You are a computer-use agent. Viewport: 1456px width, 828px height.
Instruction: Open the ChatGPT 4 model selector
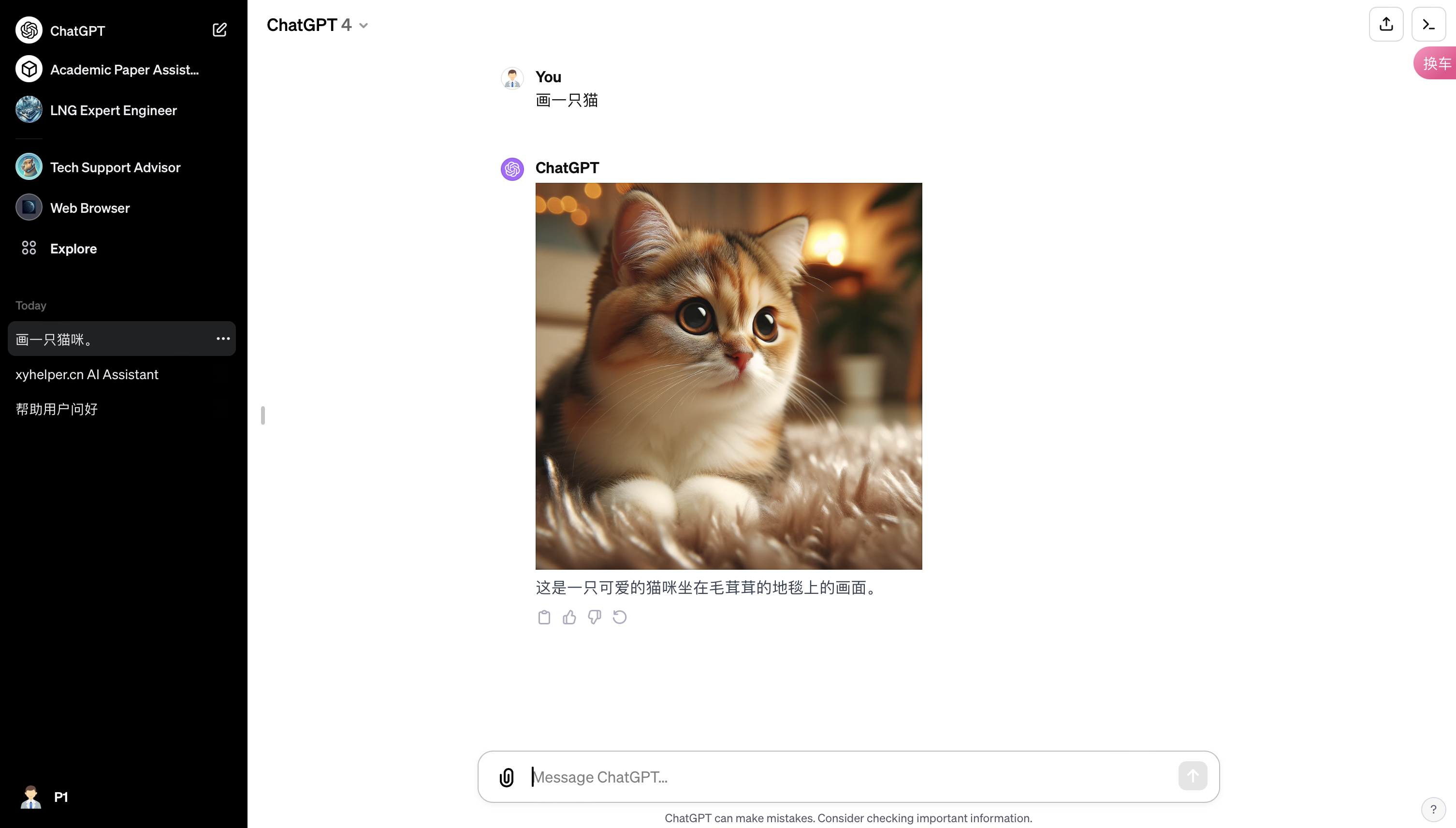[317, 25]
